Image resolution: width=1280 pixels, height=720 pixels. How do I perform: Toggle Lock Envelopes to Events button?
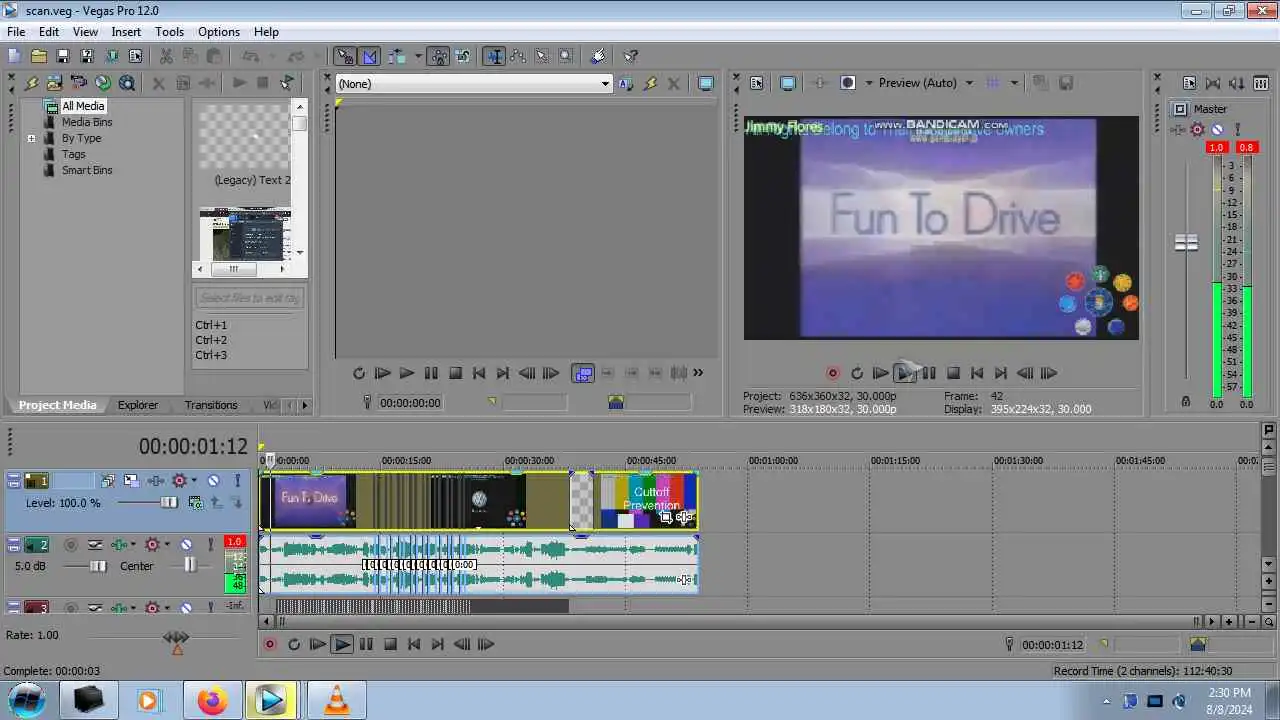point(440,57)
